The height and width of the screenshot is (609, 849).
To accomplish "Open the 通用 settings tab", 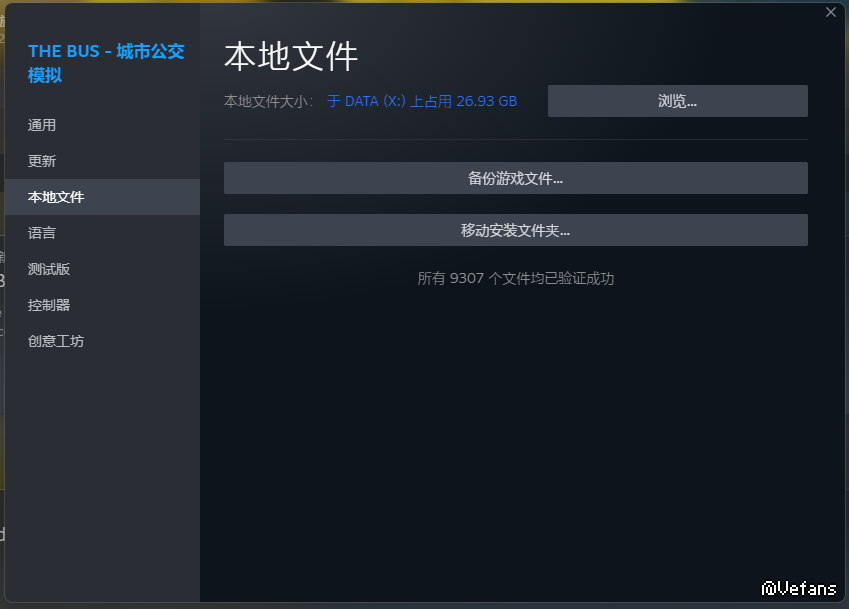I will coord(42,125).
